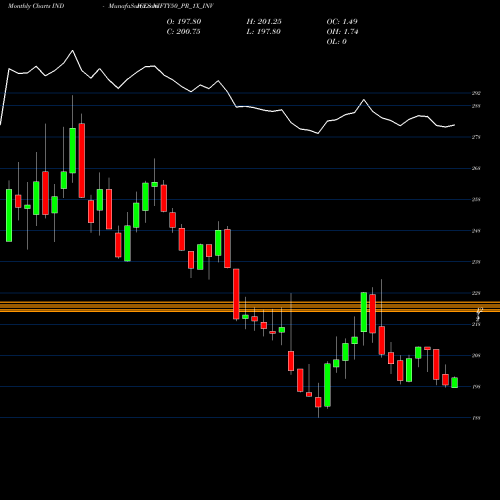This screenshot has width=500, height=500.
Task: Click the 292 price axis label
Action: click(476, 93)
